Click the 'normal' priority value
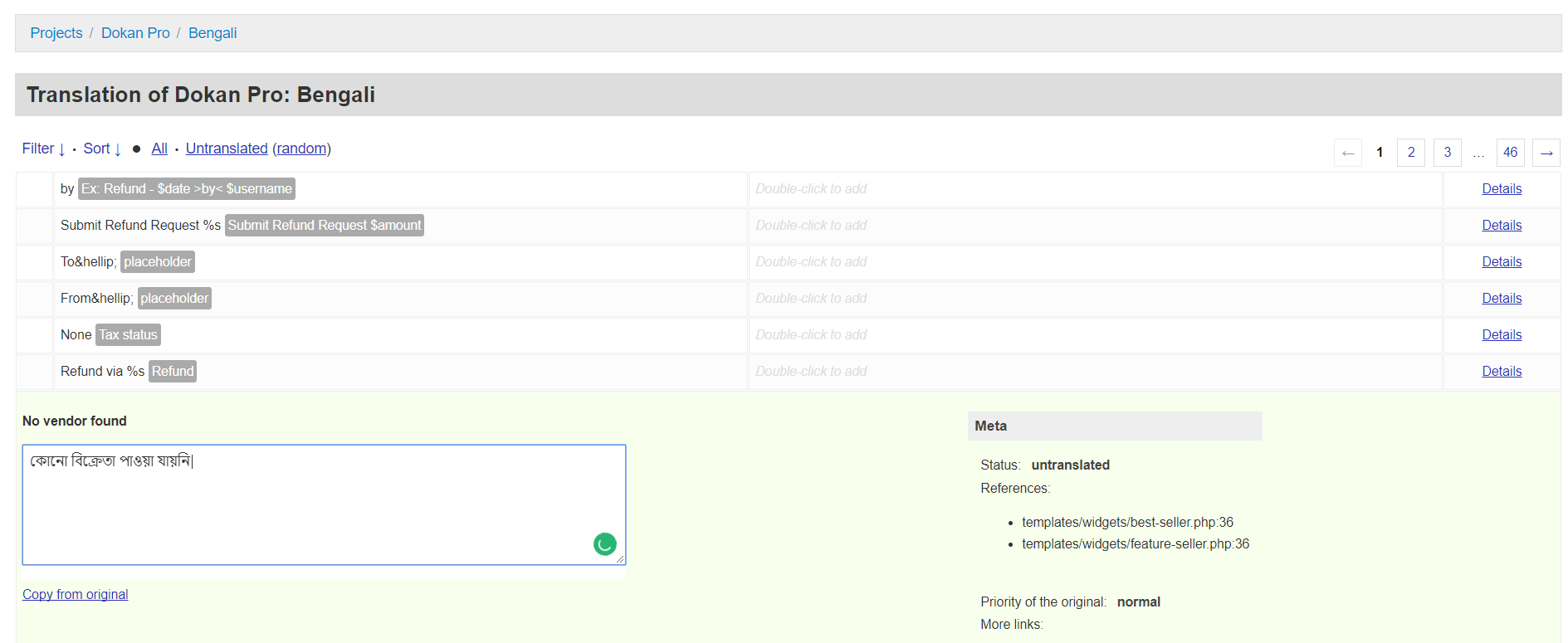 coord(1138,602)
